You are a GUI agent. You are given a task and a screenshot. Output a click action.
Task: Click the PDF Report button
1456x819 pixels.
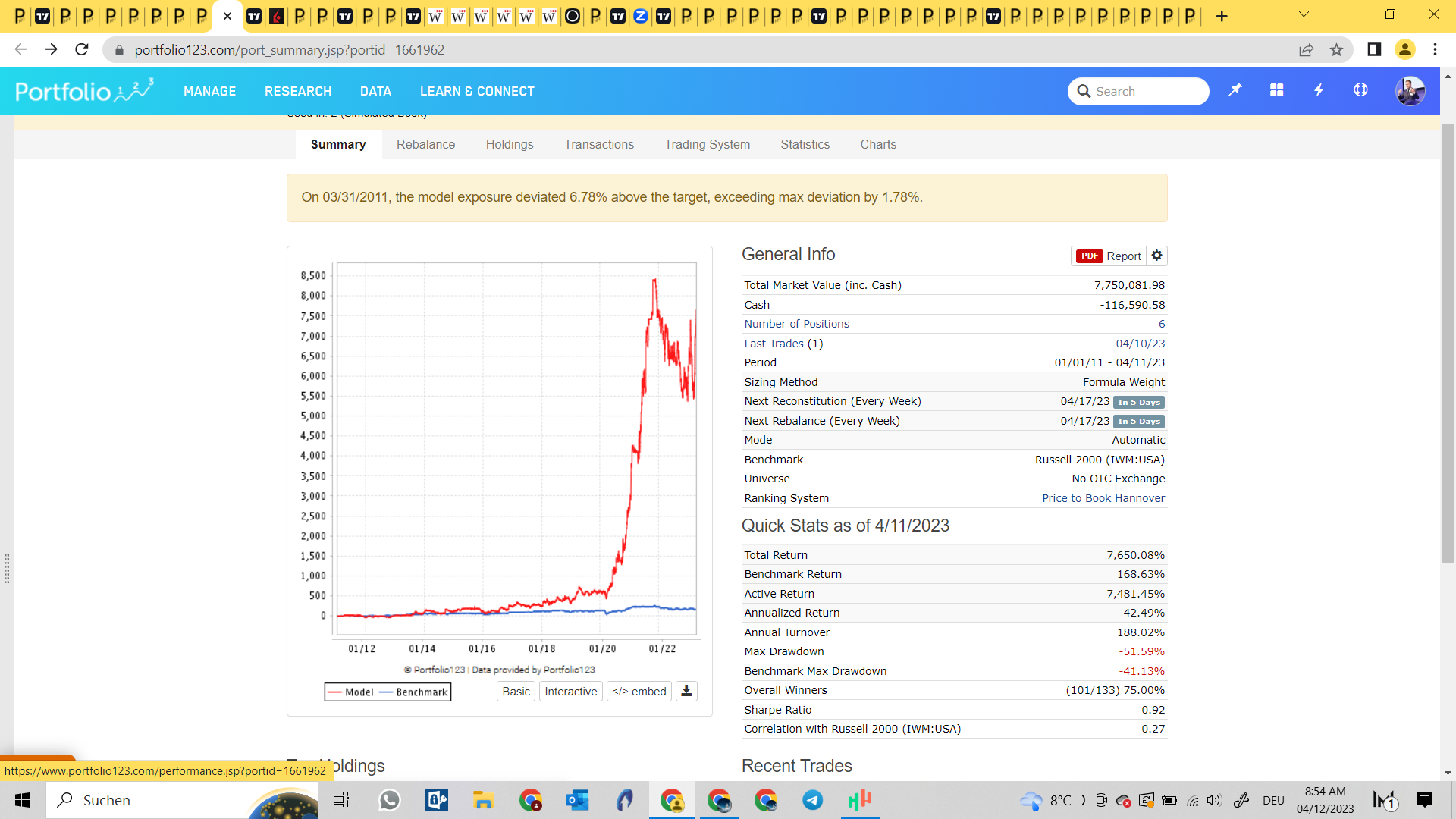pos(1109,256)
